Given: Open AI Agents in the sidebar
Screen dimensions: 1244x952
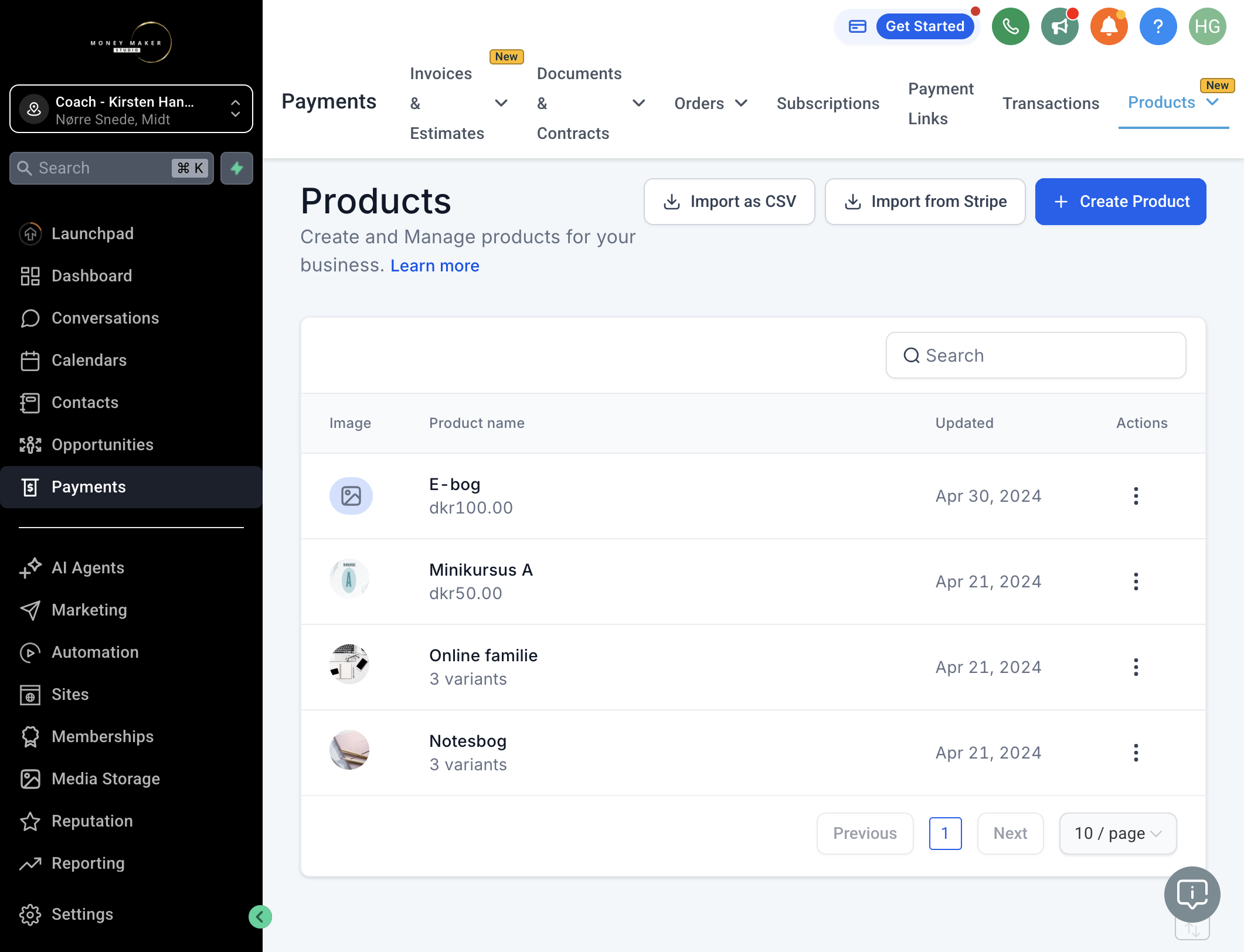Looking at the screenshot, I should [131, 567].
